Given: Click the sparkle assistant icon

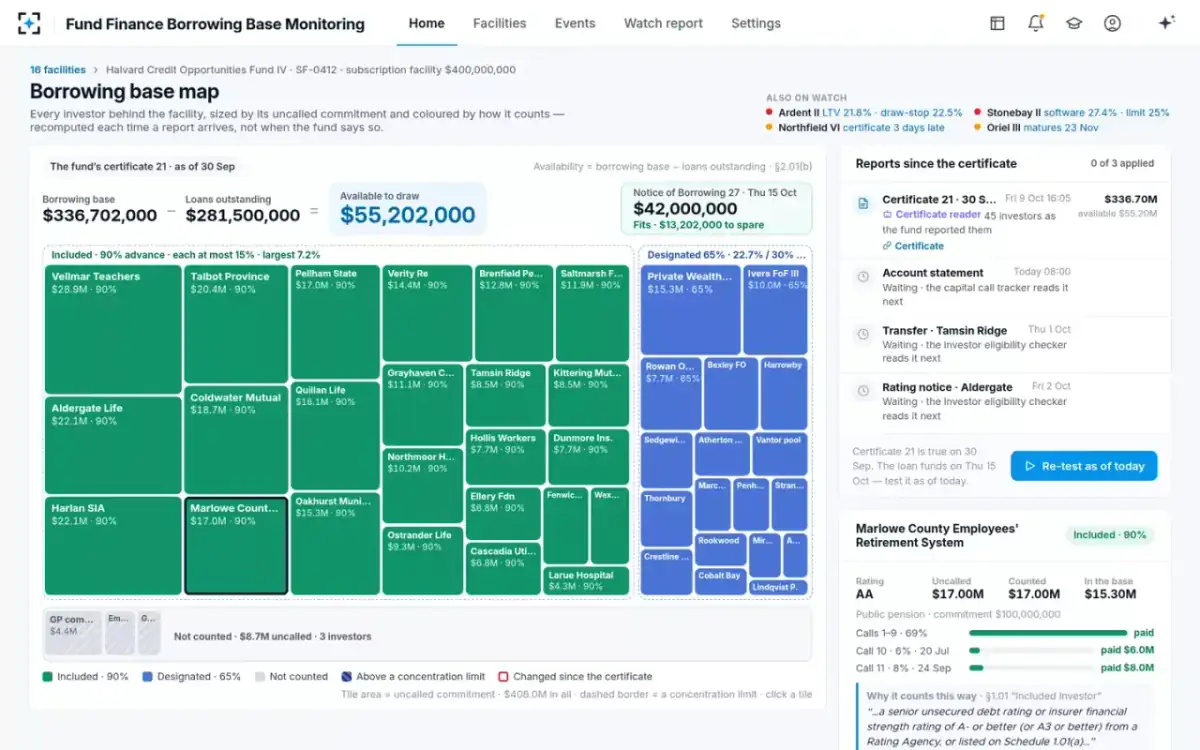Looking at the screenshot, I should point(1166,23).
